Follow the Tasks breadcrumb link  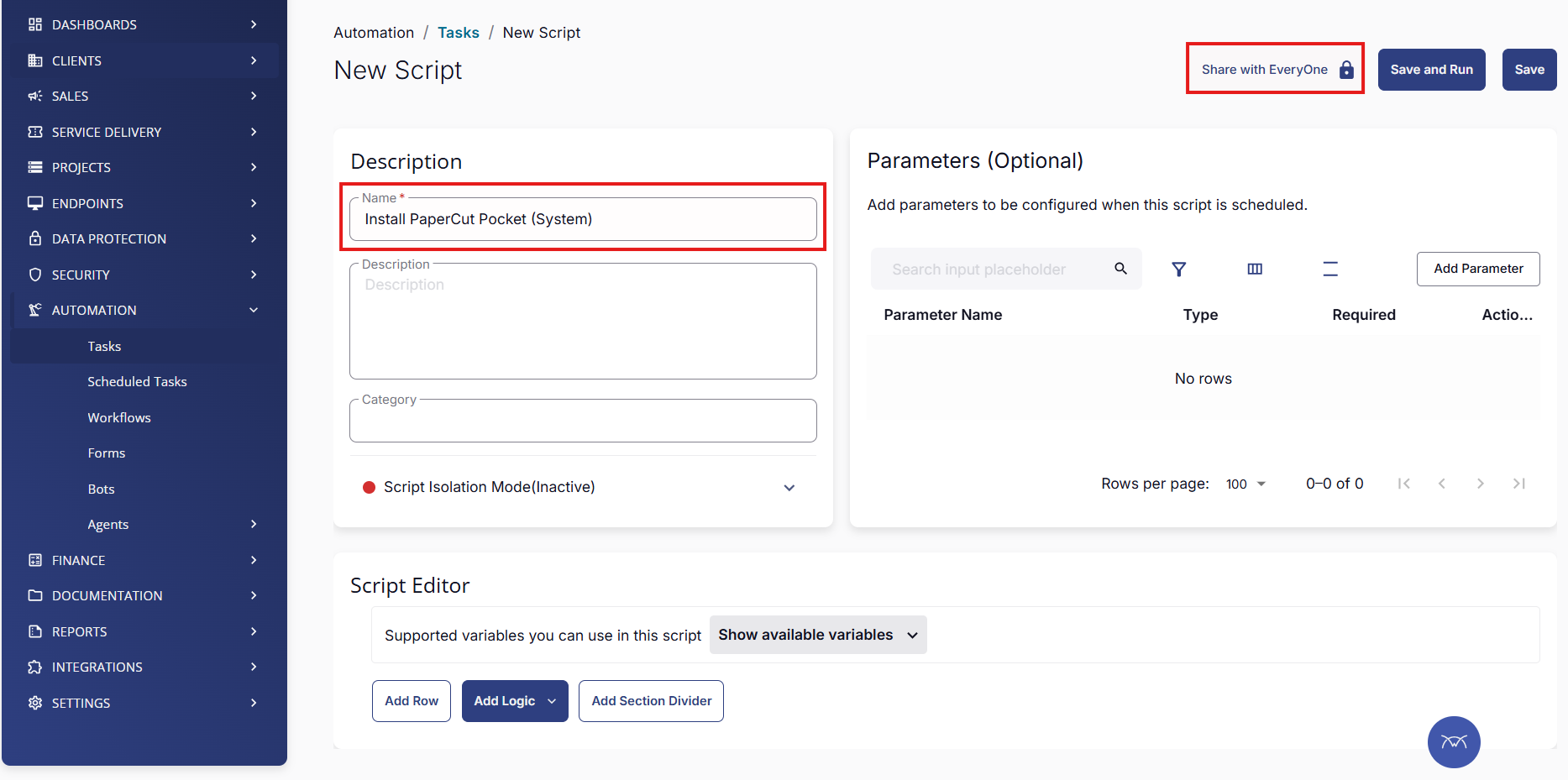(459, 33)
